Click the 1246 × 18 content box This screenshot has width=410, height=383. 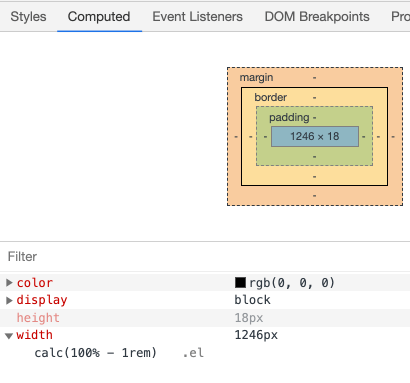[x=315, y=136]
